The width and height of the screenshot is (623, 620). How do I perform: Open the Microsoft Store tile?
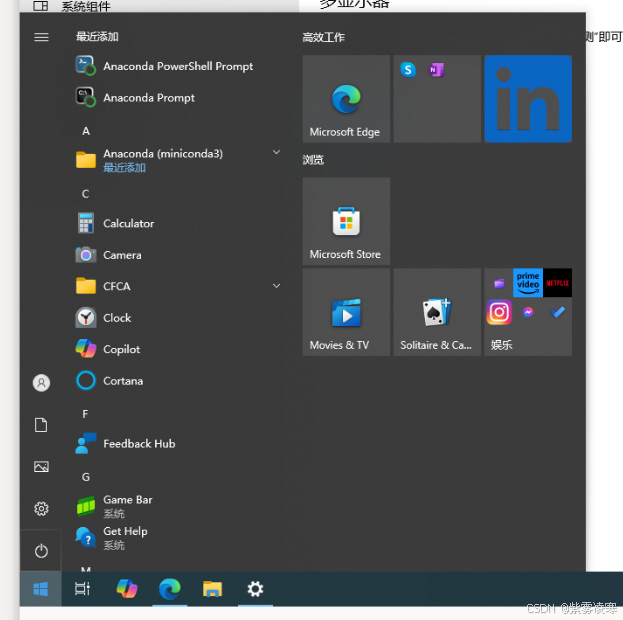coord(346,221)
